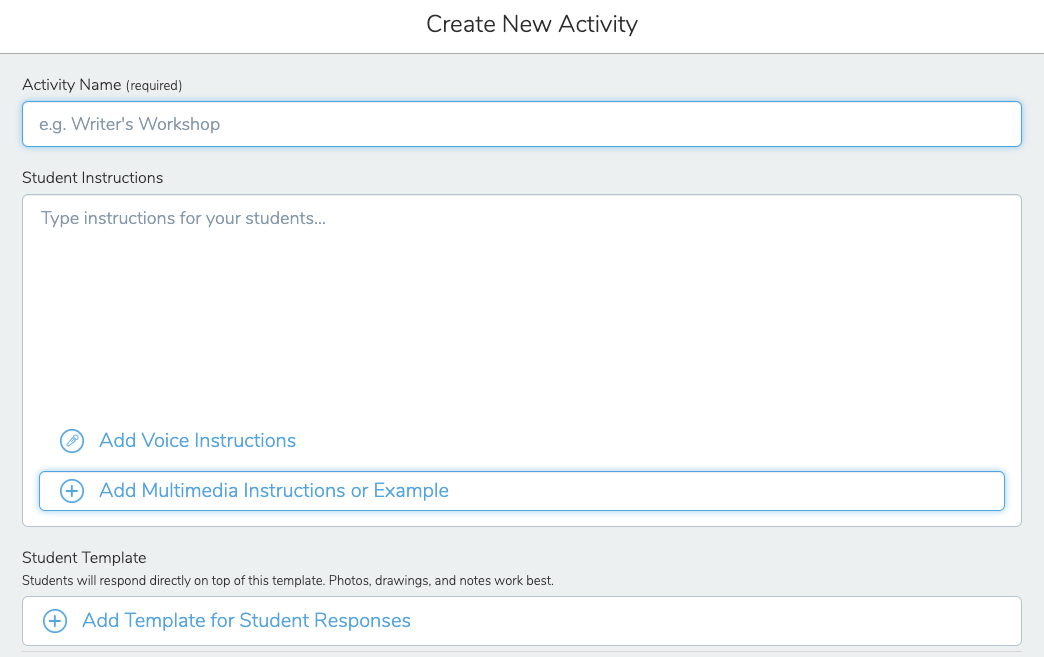Click the plus icon beside Template for Student Responses
Viewport: 1044px width, 657px height.
[55, 621]
